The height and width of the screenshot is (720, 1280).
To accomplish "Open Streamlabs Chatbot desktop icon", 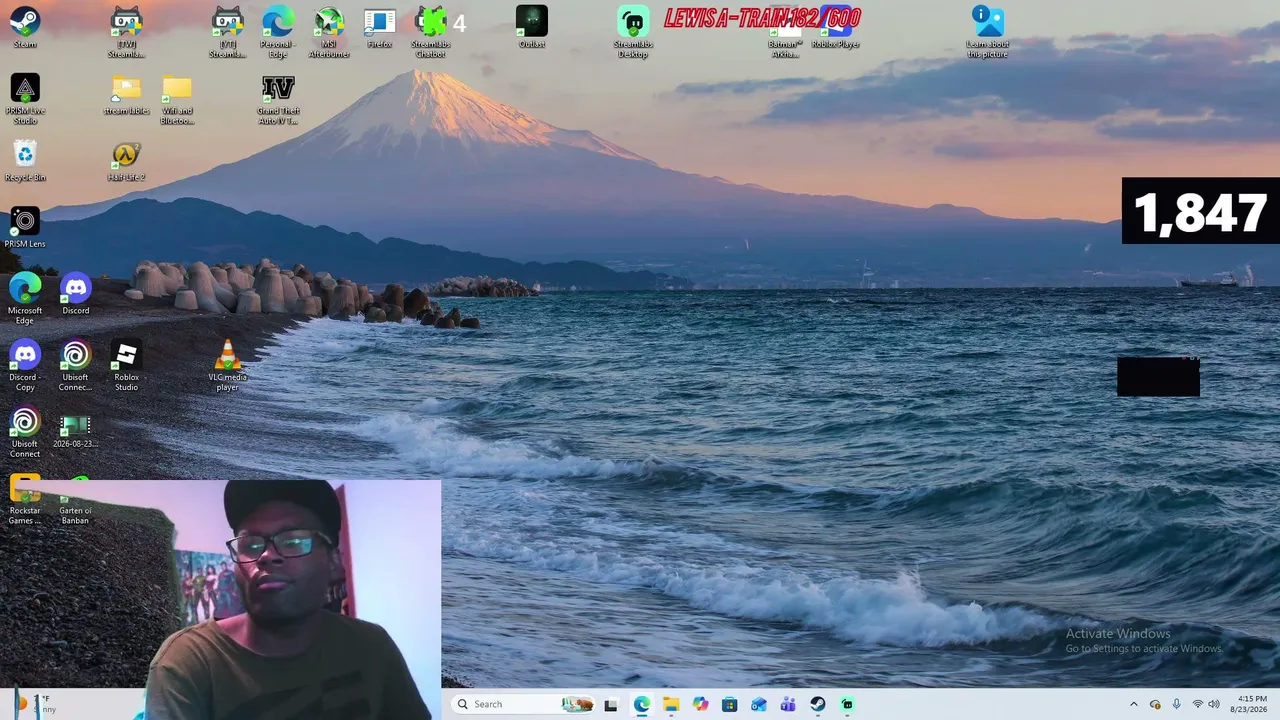I will (431, 32).
